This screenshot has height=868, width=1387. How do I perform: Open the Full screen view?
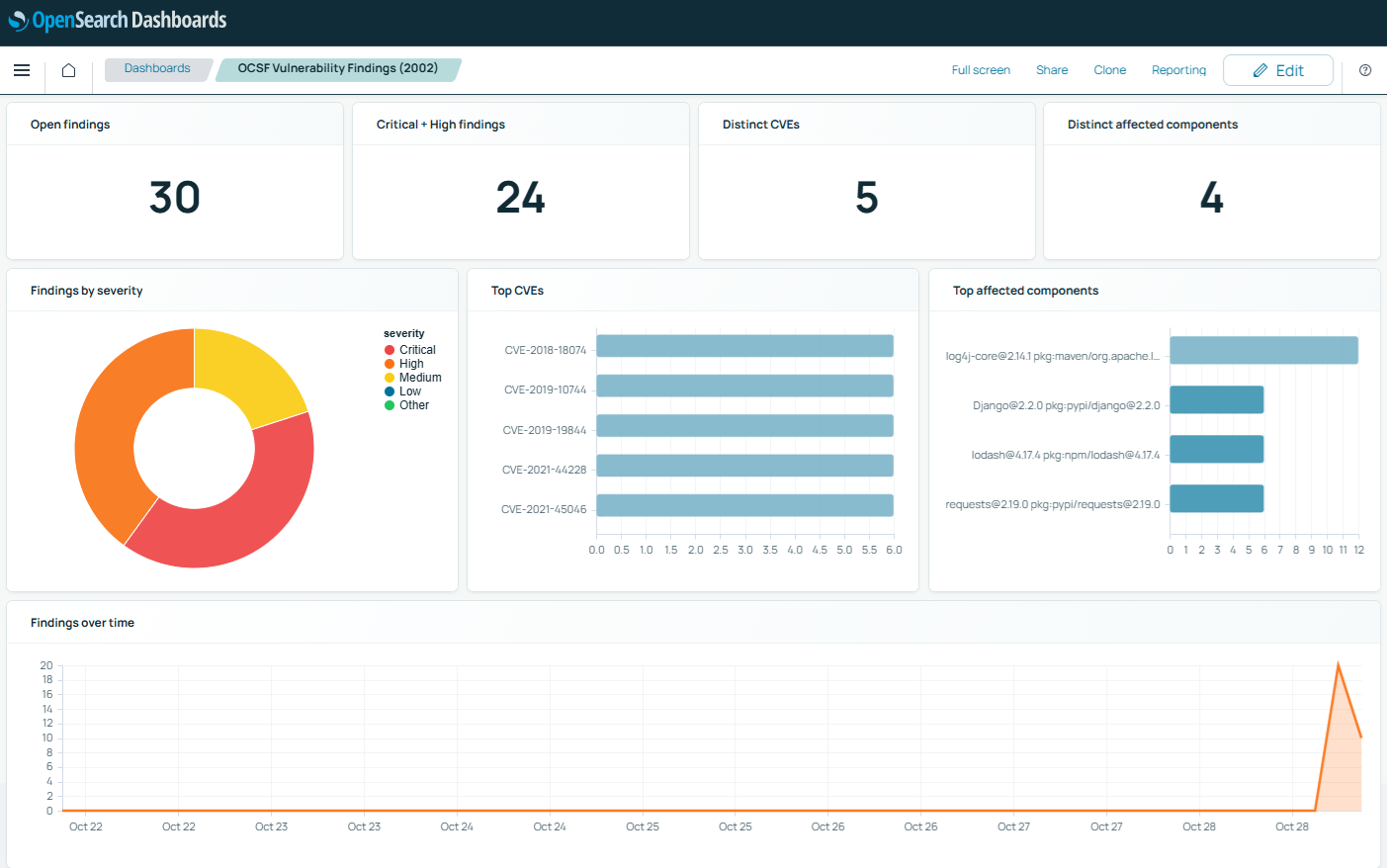(981, 70)
